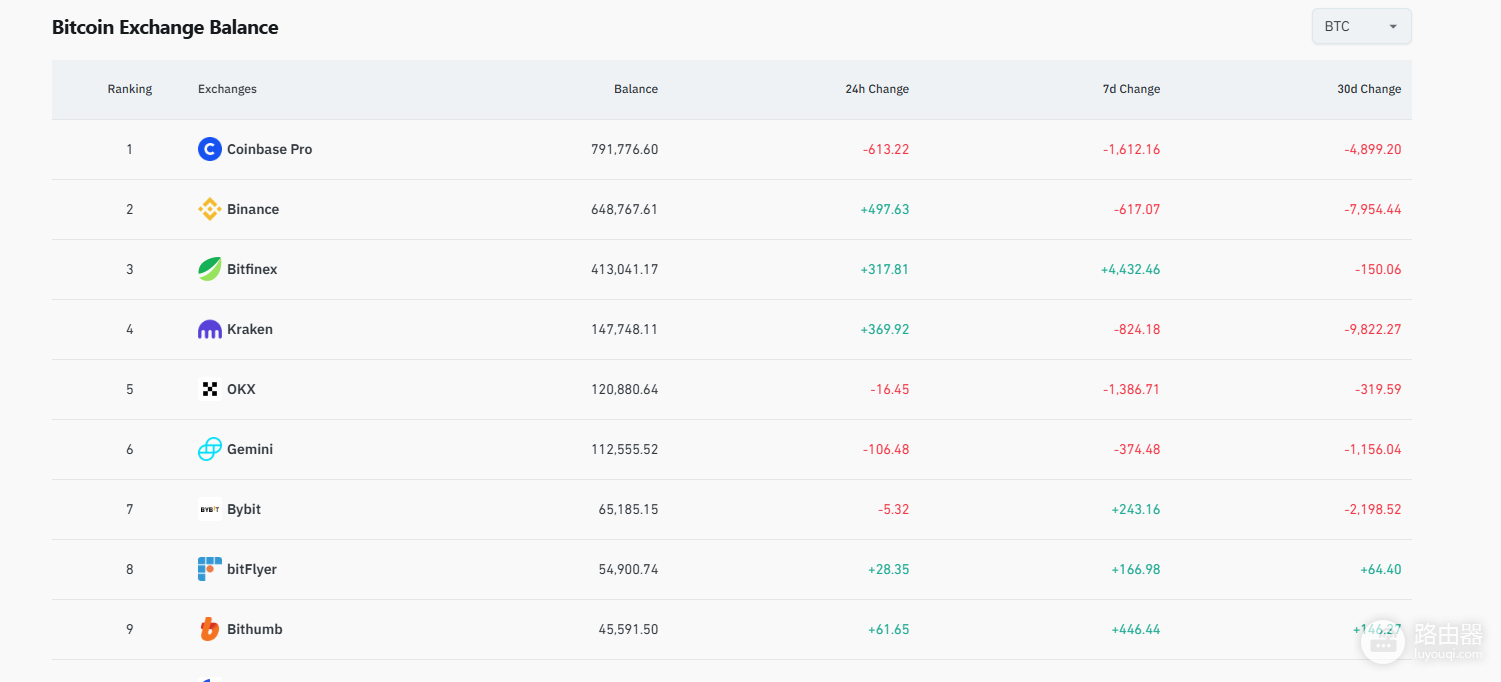This screenshot has width=1501, height=682.
Task: Select Bybit 7d change +243.16
Action: [x=1136, y=509]
